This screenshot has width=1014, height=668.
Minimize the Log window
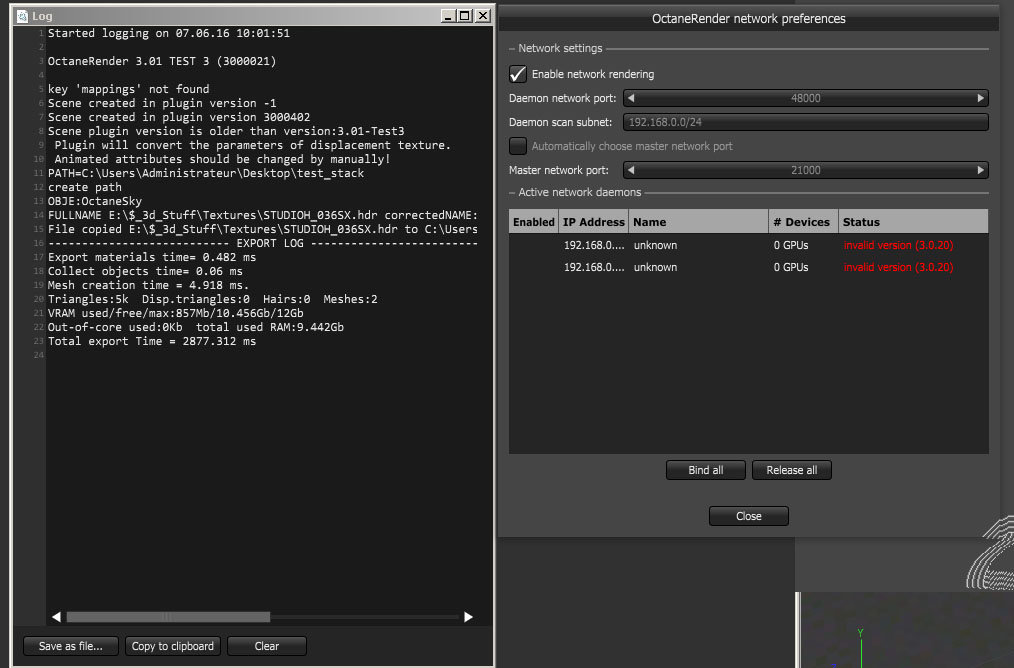(x=448, y=16)
